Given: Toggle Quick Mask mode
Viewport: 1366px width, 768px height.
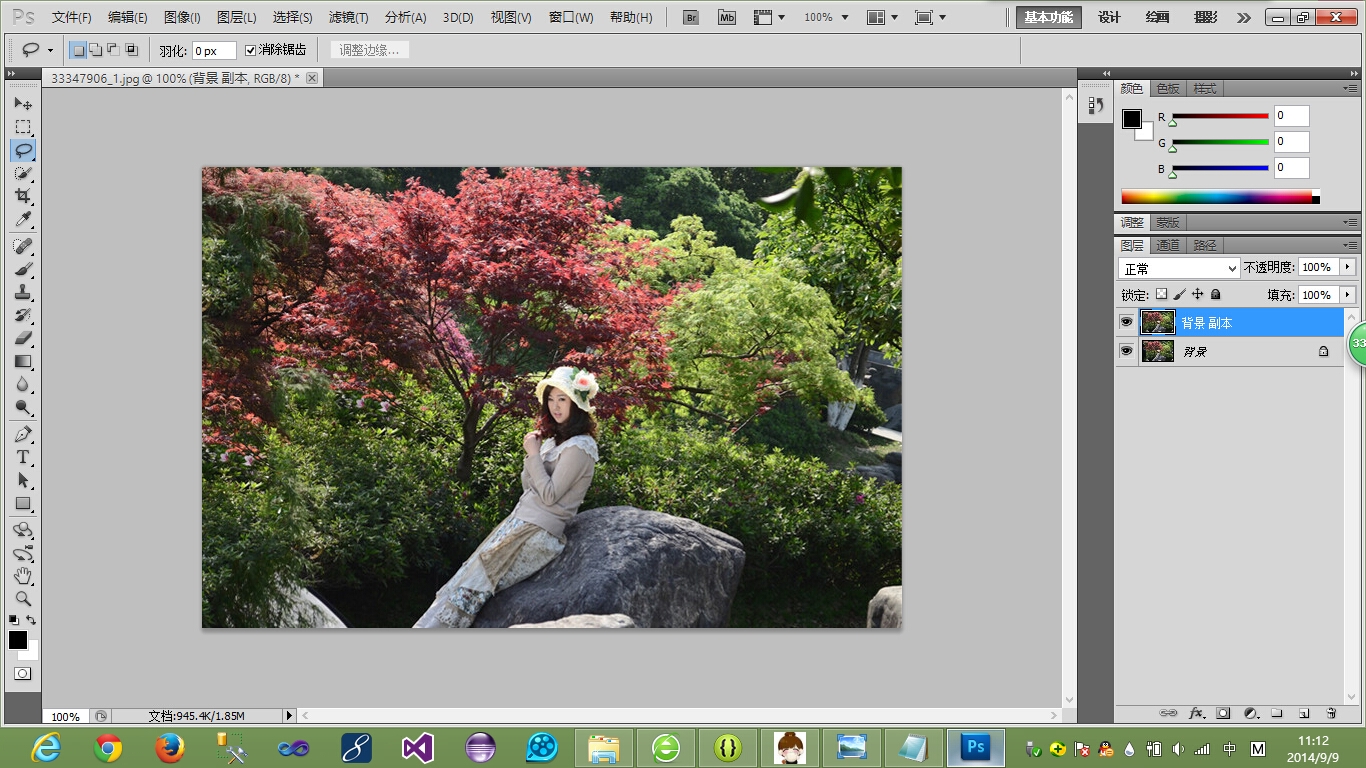Looking at the screenshot, I should 23,674.
